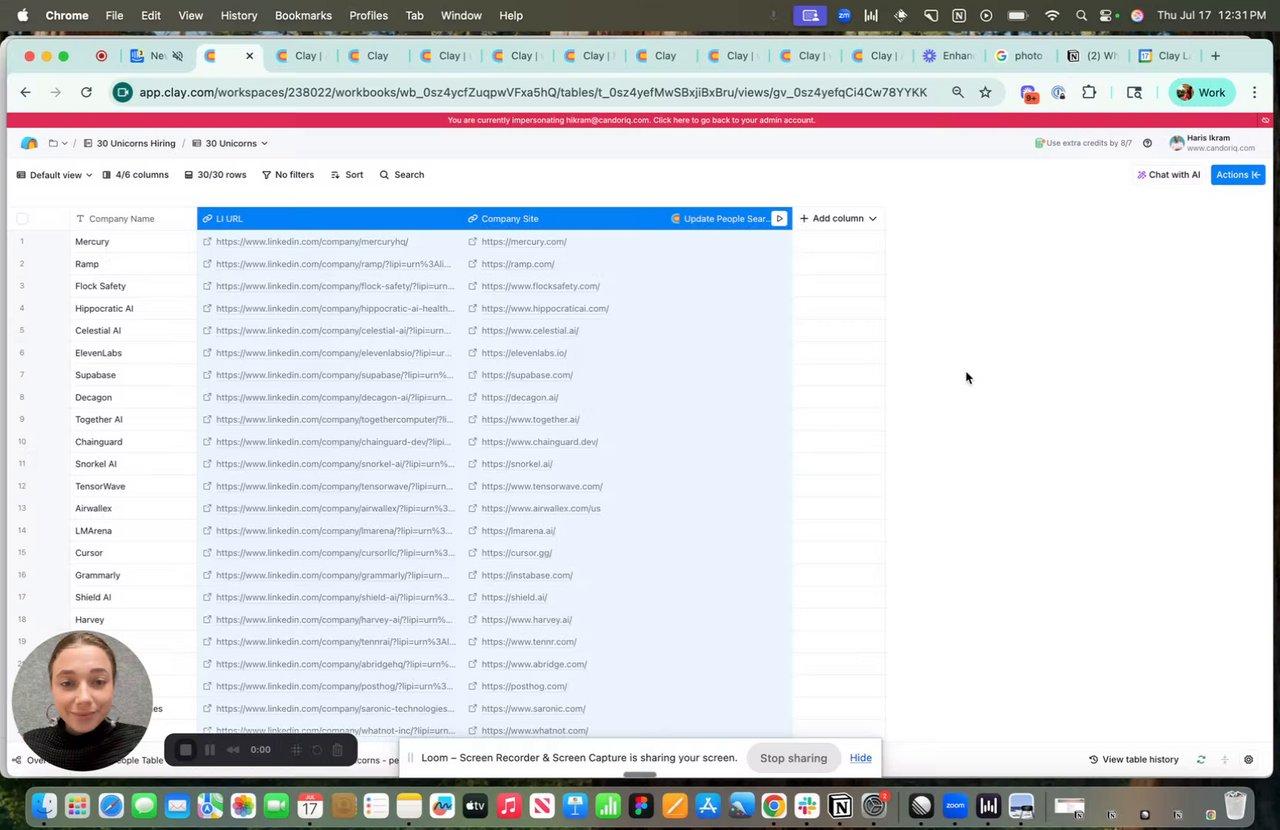
Task: Click the Spotlight search icon in the menu bar
Action: [1081, 15]
